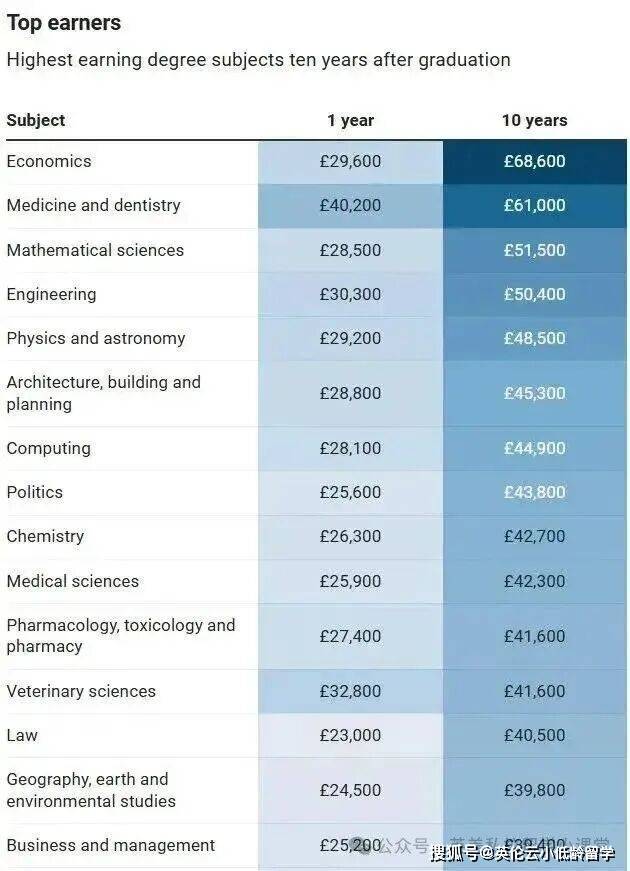Screen dimensions: 630x871
Task: Select the Physics and astronomy row label
Action: pos(96,338)
